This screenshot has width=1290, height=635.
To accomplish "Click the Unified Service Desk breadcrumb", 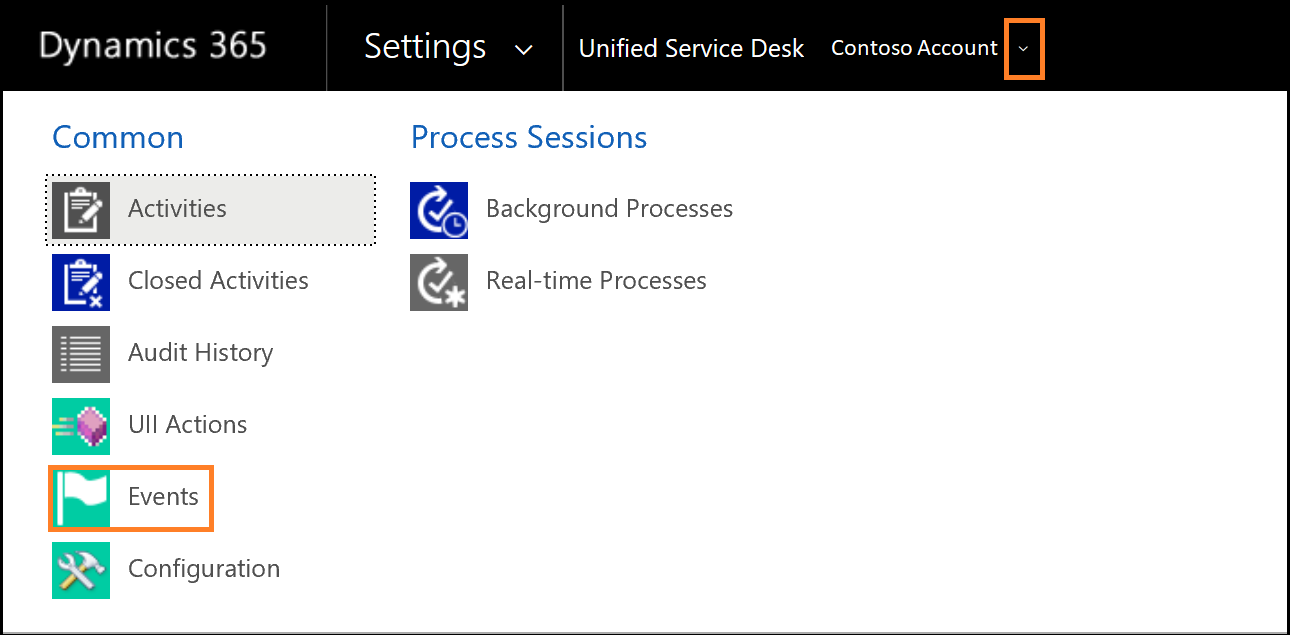I will 691,47.
